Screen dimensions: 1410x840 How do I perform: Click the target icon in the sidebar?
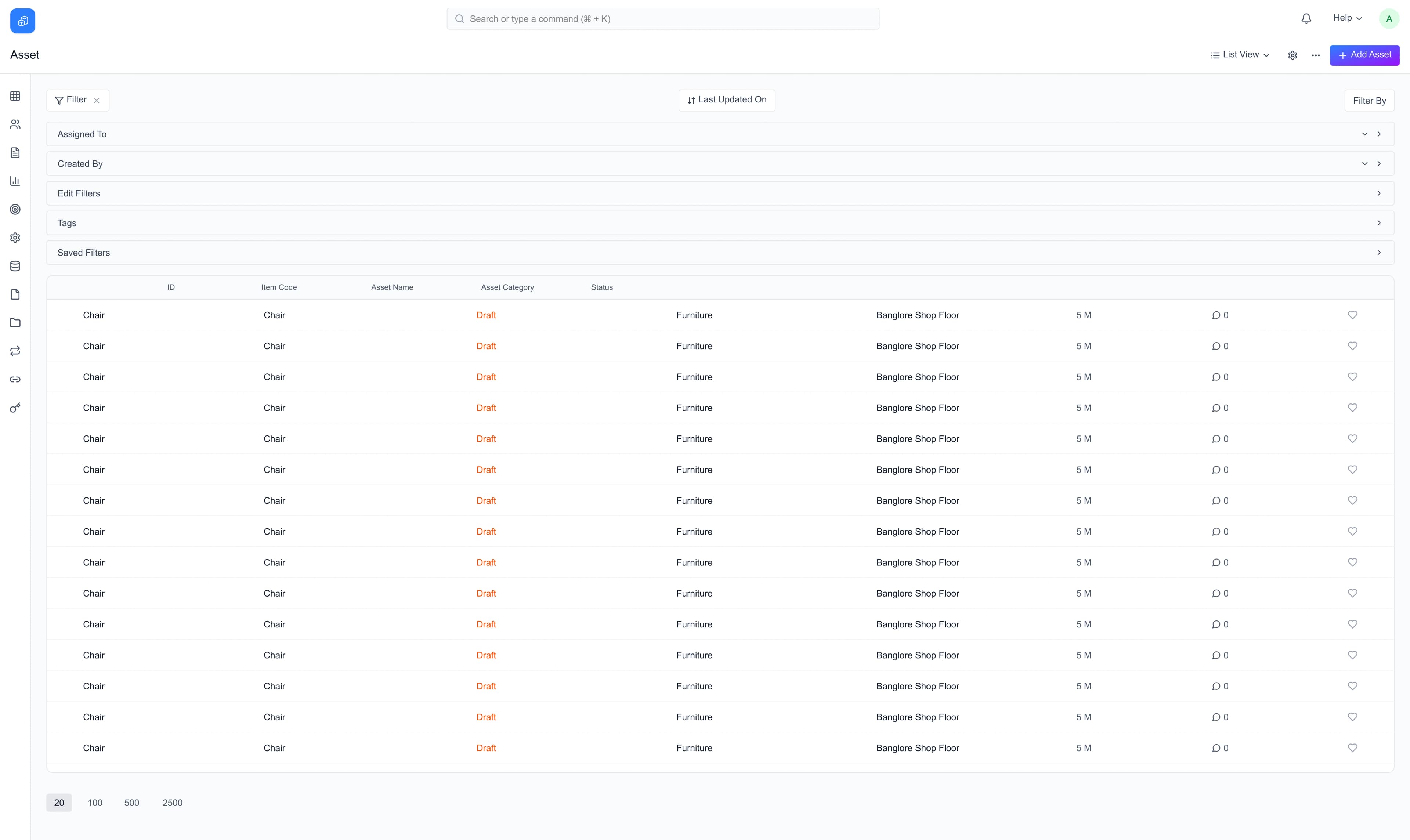coord(15,209)
